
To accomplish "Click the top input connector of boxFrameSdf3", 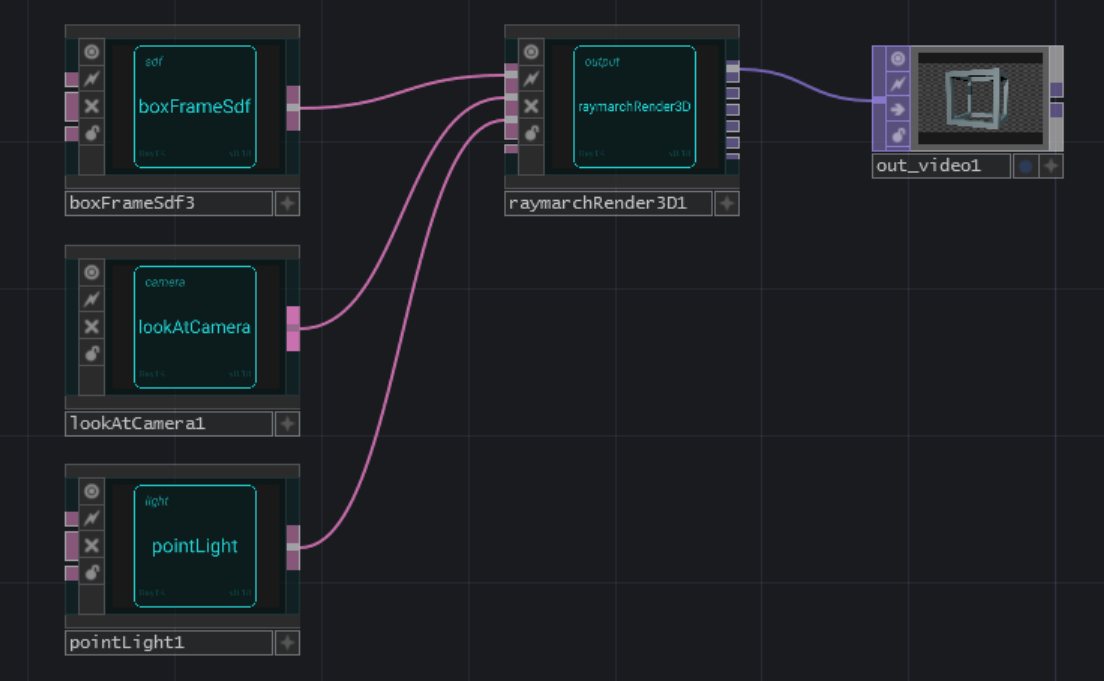I will (x=72, y=80).
